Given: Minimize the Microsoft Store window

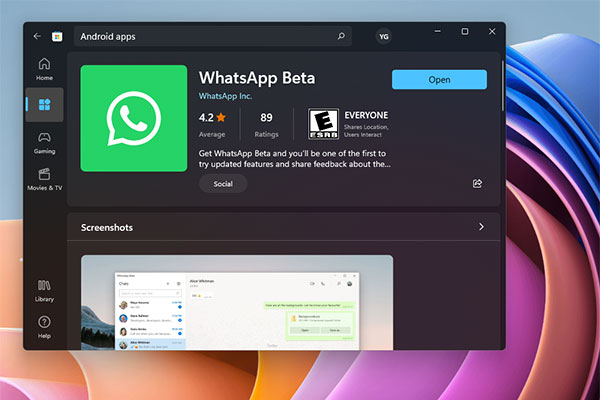Looking at the screenshot, I should [438, 31].
